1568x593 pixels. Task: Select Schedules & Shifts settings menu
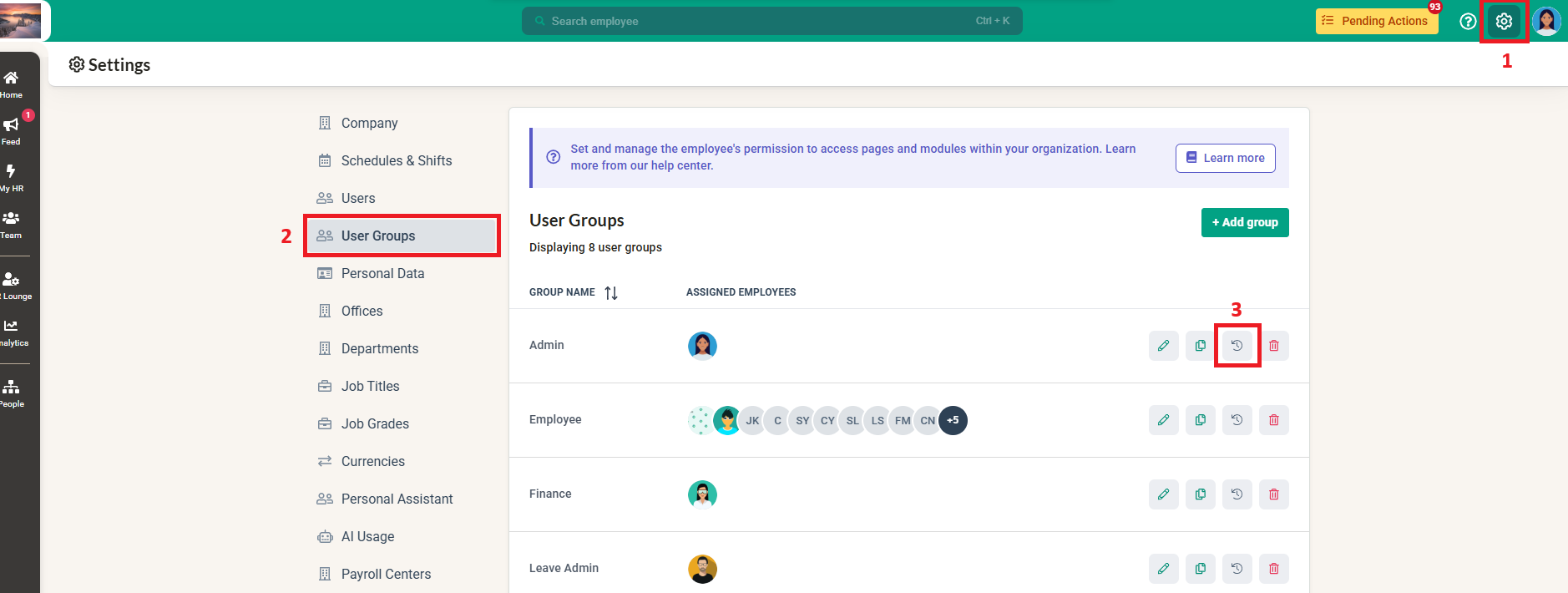point(396,160)
